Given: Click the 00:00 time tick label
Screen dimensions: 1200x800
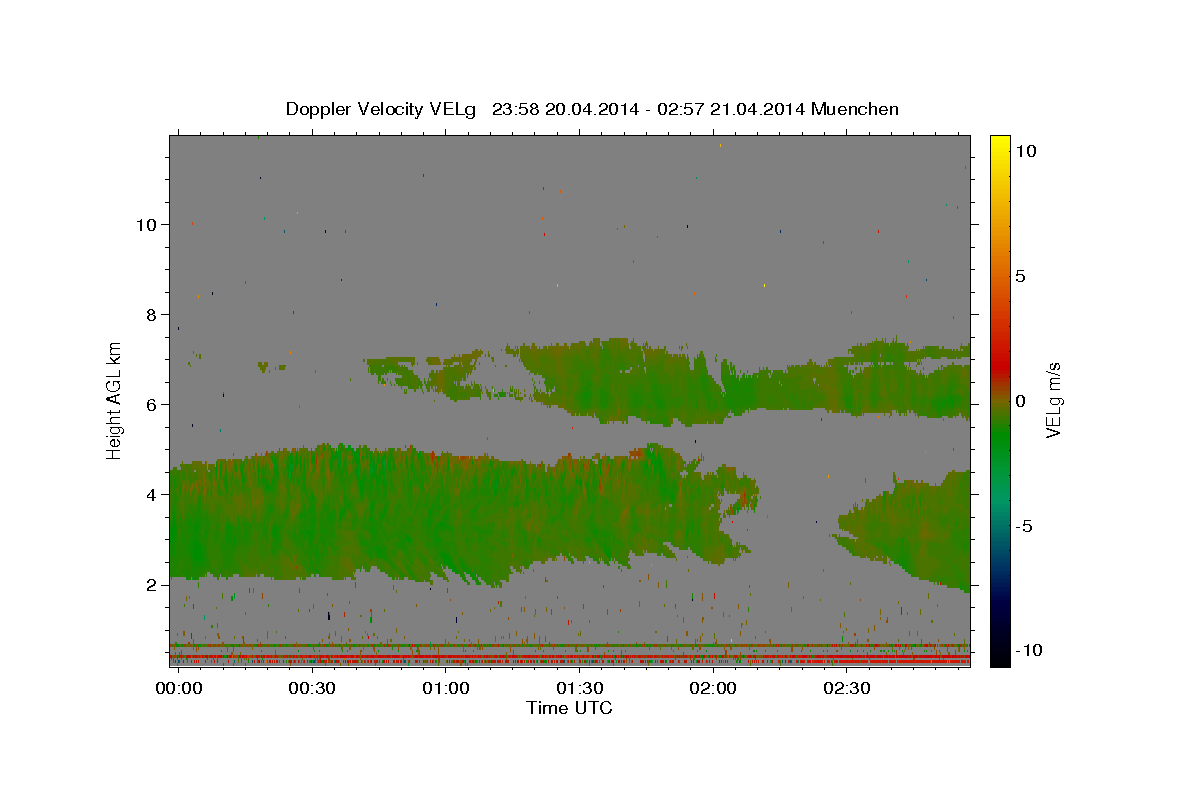Looking at the screenshot, I should click(178, 689).
